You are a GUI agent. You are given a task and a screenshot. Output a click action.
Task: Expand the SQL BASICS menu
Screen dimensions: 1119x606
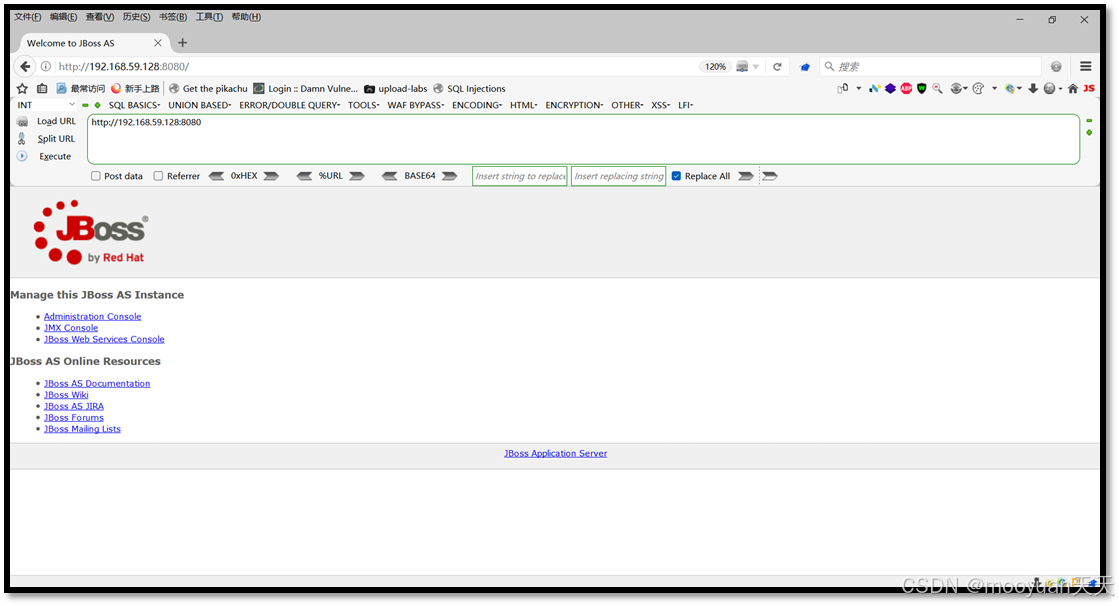click(134, 105)
